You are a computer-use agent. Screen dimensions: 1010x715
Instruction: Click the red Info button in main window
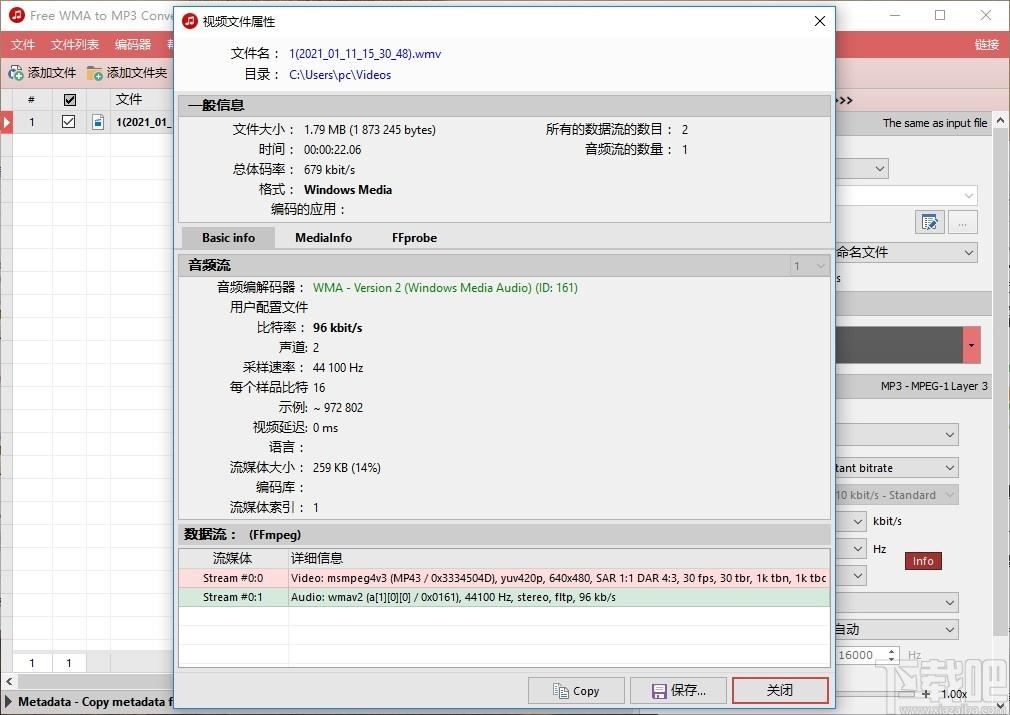click(923, 561)
